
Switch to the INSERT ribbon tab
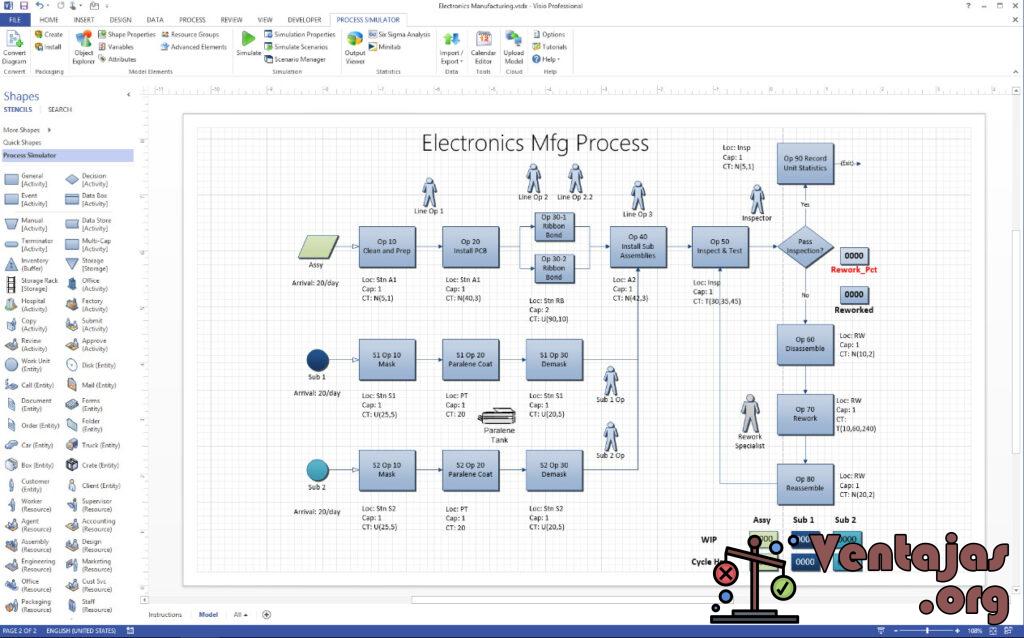(84, 20)
